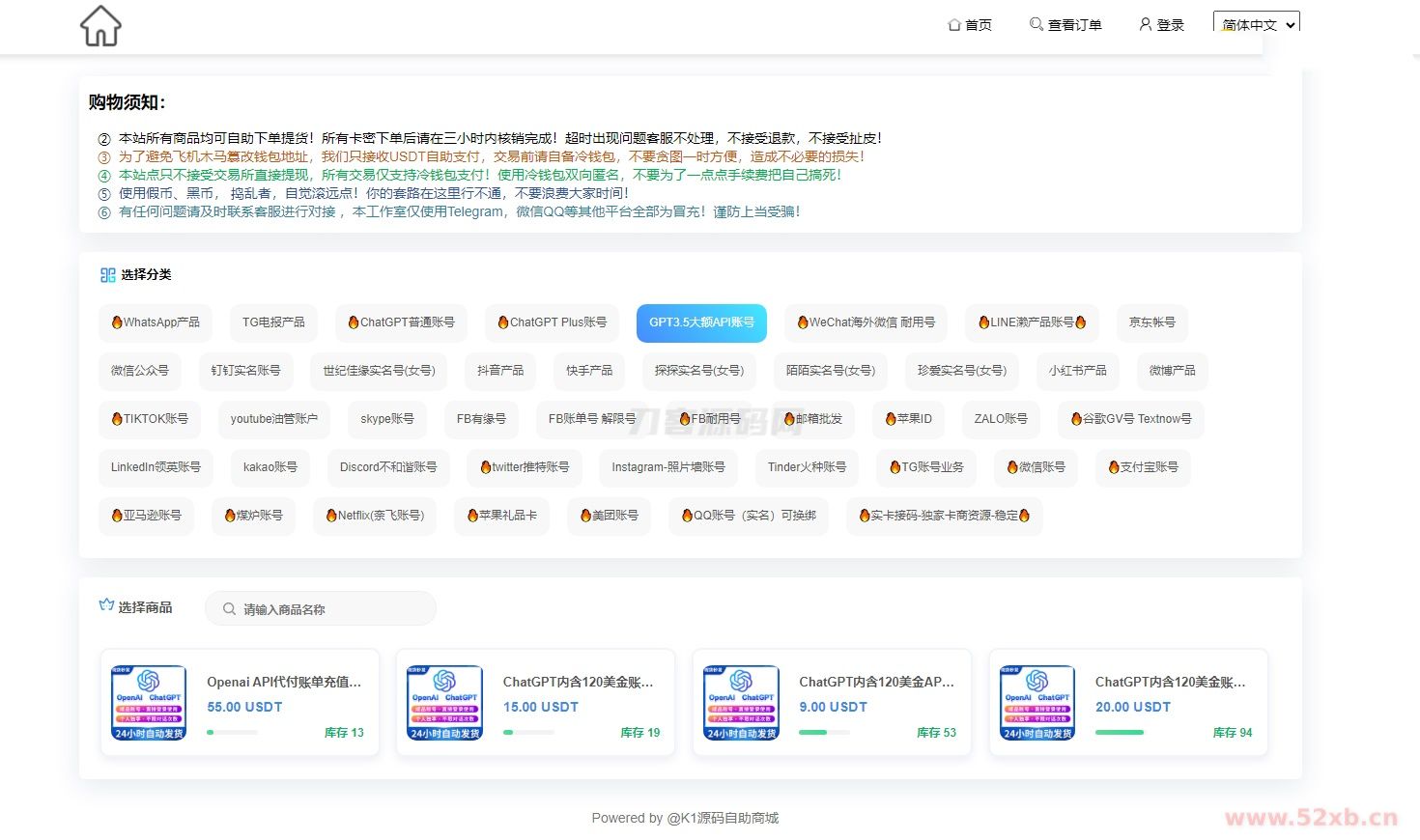Click the magnifier icon inside the search box
Screen dimensions: 1420x840
(229, 608)
